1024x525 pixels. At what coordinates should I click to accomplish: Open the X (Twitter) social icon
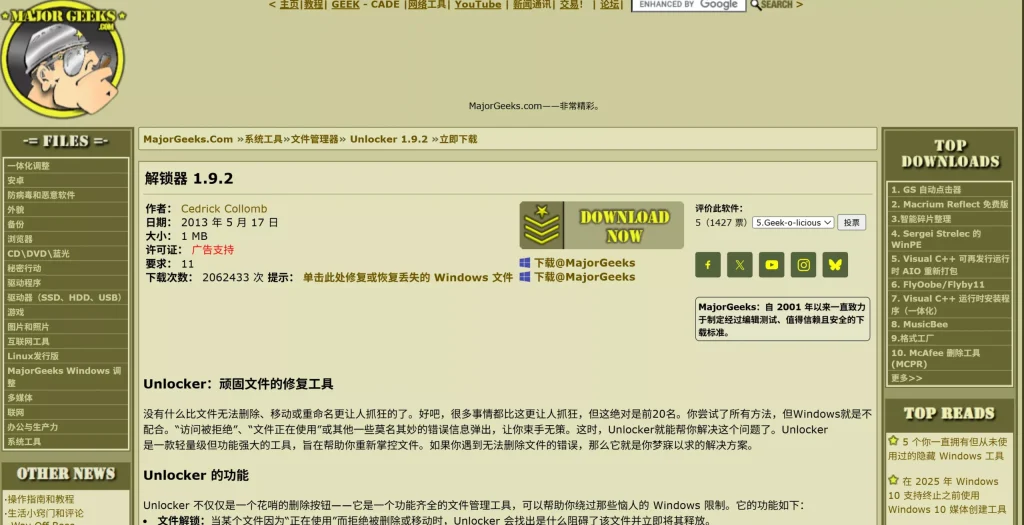(740, 265)
